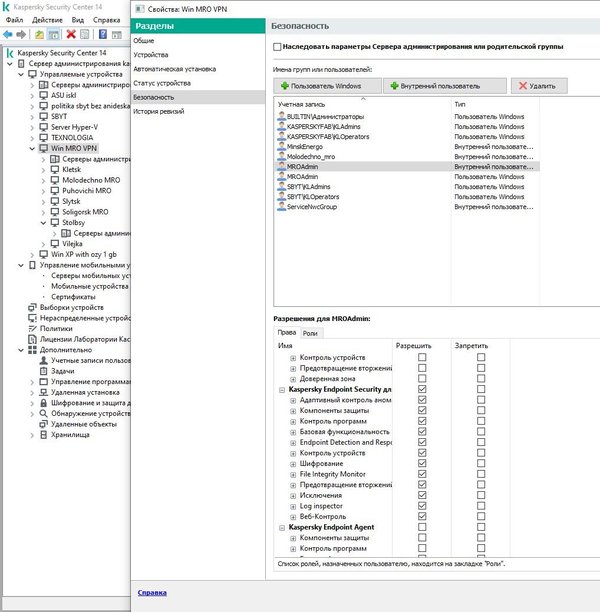Click the Back arrow toolbar icon

pos(8,34)
